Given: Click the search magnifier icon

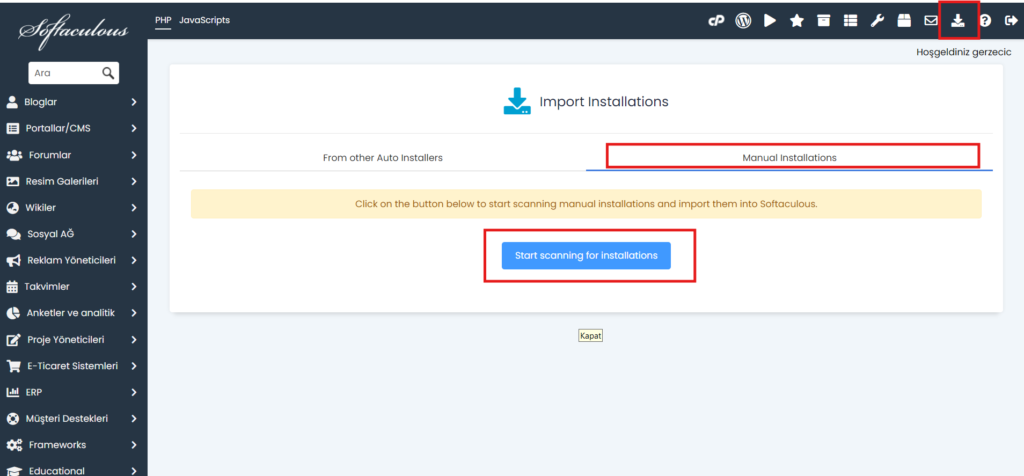Looking at the screenshot, I should [108, 73].
